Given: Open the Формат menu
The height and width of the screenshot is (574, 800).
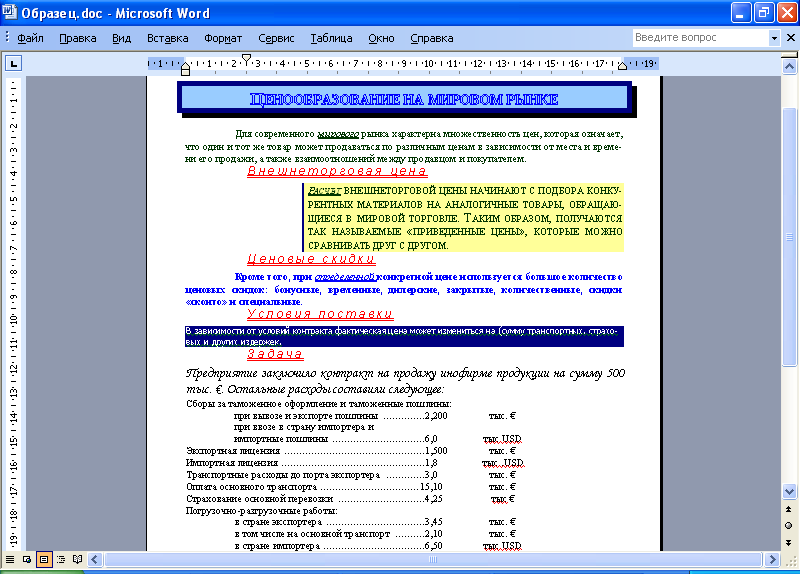Looking at the screenshot, I should 223,38.
